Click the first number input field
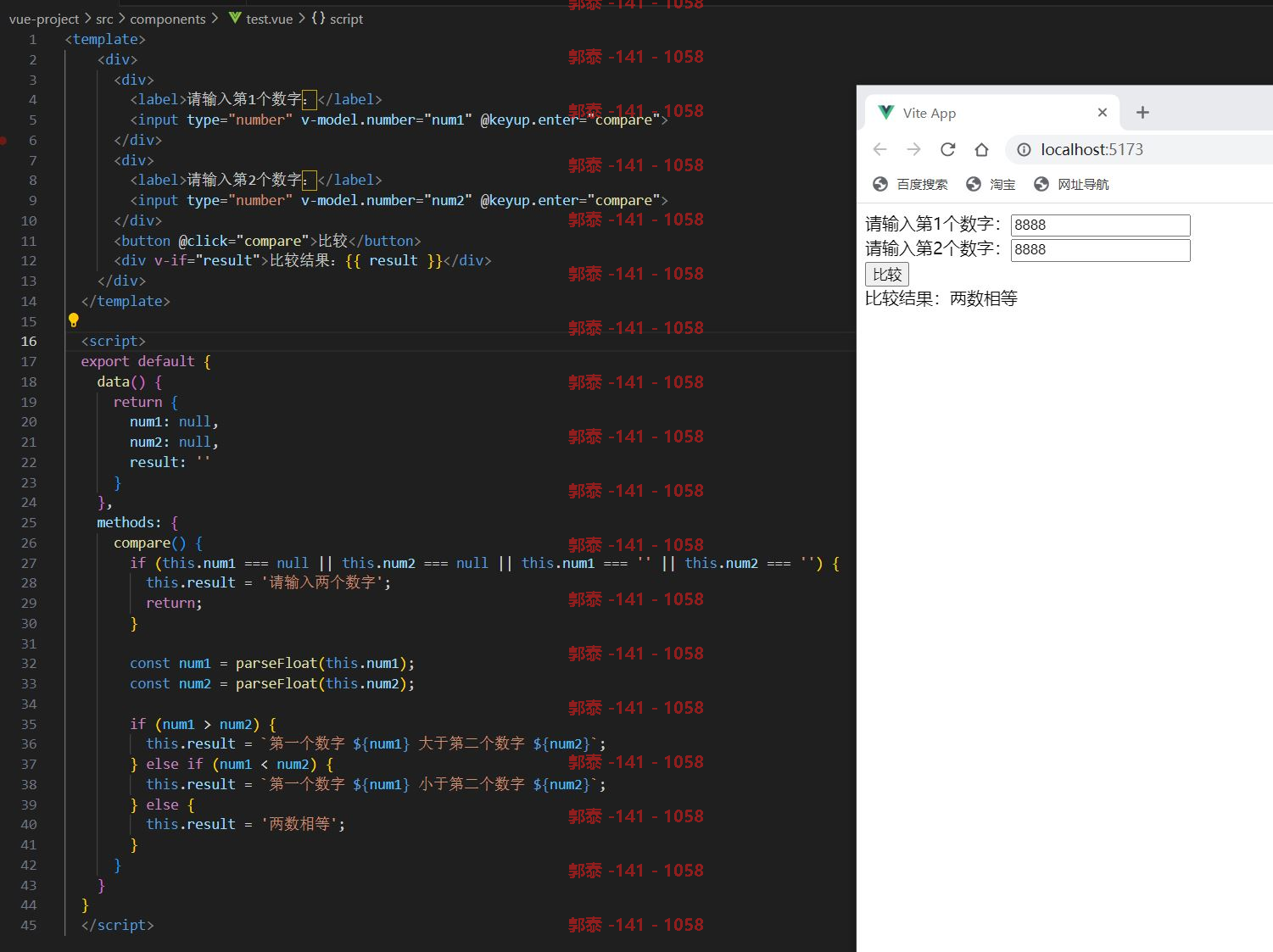Screen dimensions: 1273x952 [x=1100, y=225]
